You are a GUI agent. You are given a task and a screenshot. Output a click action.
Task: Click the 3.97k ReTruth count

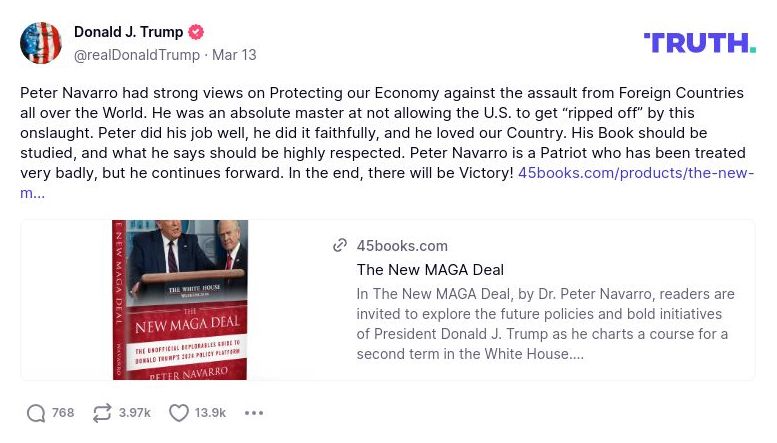coord(134,413)
